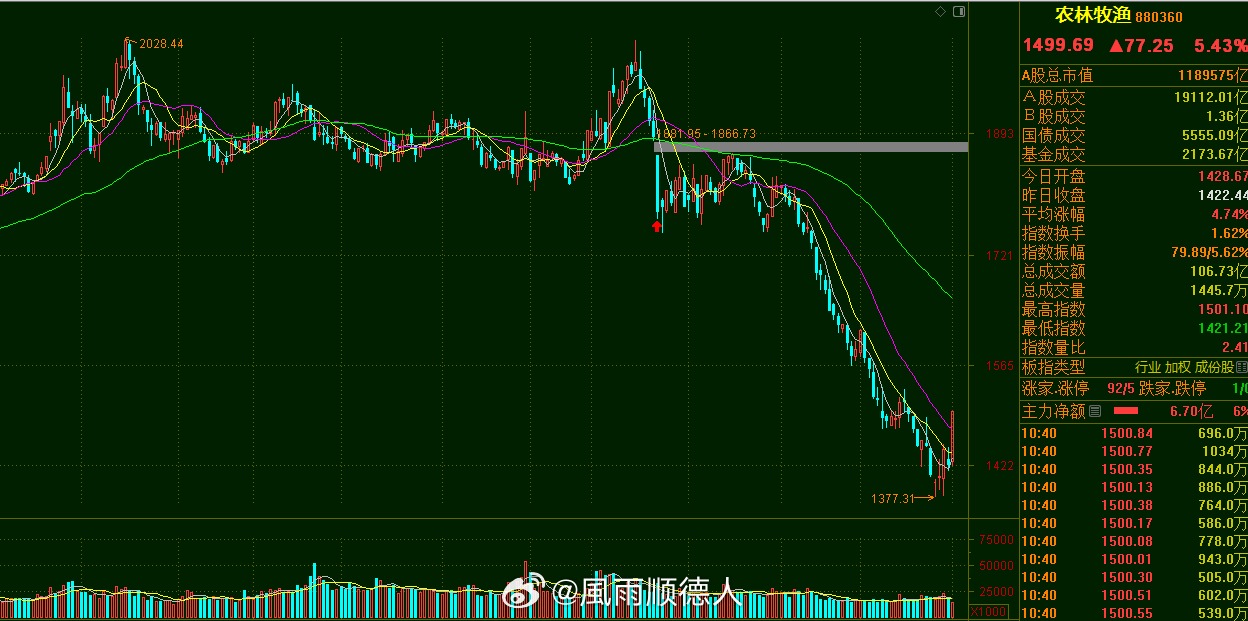This screenshot has height=621, width=1248.
Task: Click the 总成交额 value 106.73亿
Action: tap(1219, 271)
